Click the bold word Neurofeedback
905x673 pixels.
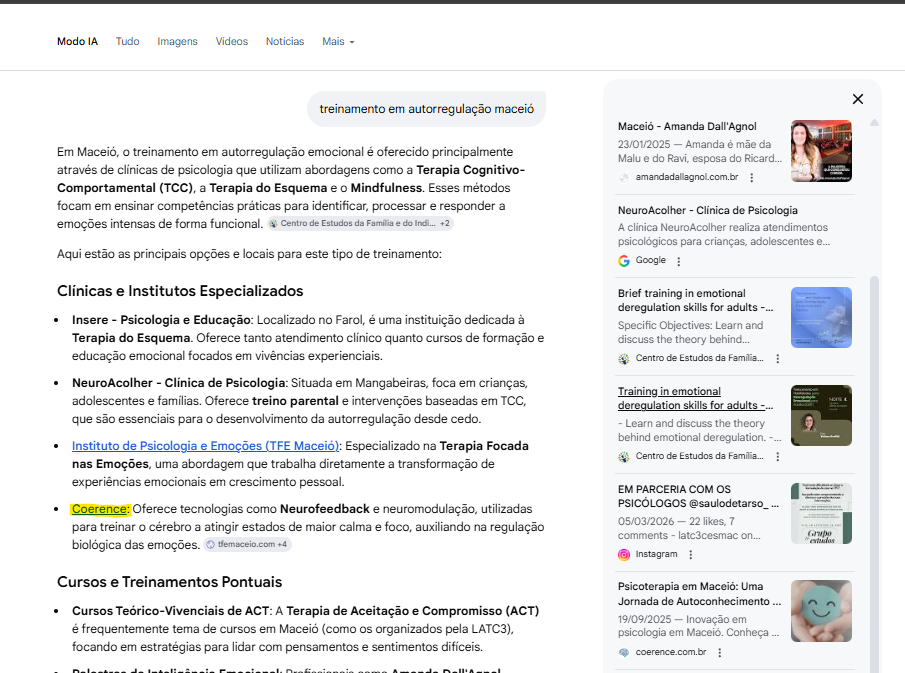(324, 509)
